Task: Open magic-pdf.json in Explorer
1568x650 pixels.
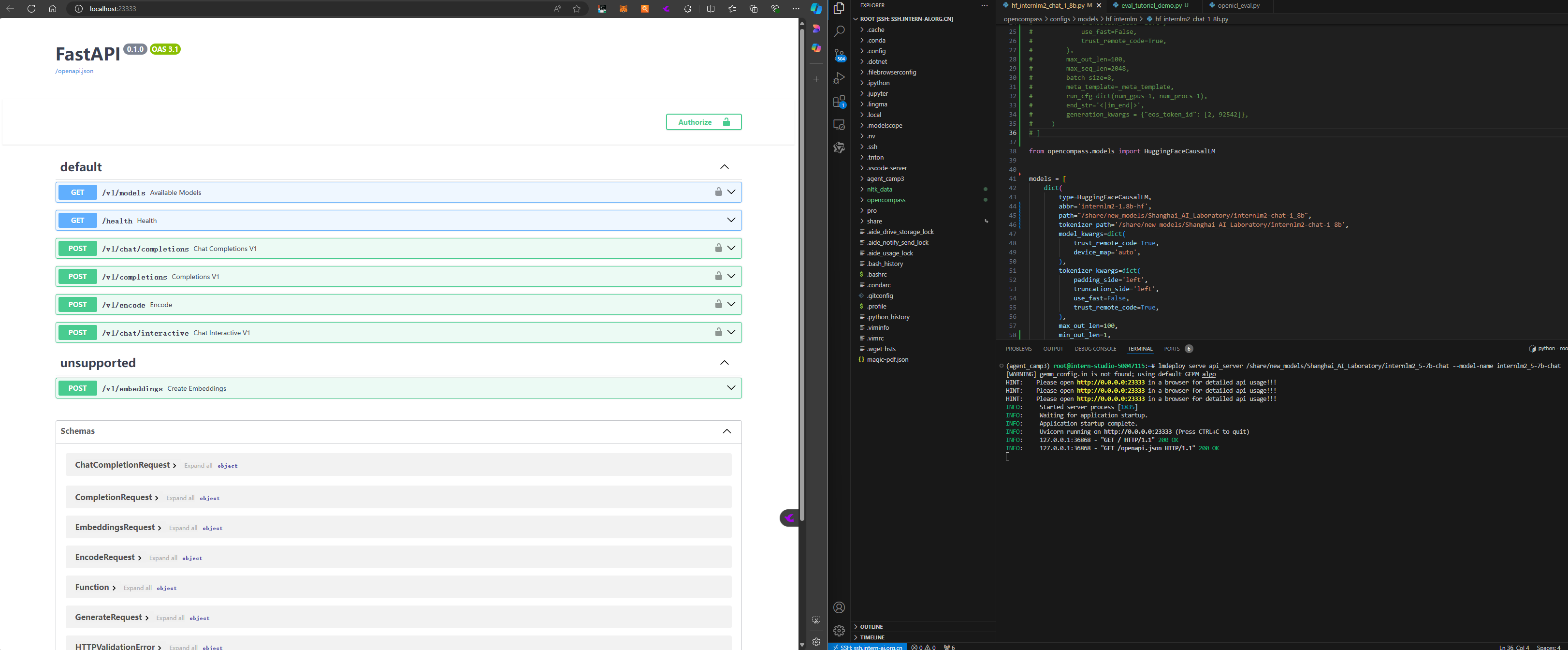Action: coord(887,359)
